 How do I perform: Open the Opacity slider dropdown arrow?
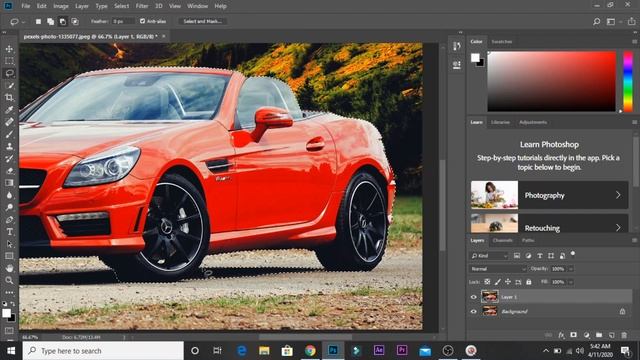571,269
